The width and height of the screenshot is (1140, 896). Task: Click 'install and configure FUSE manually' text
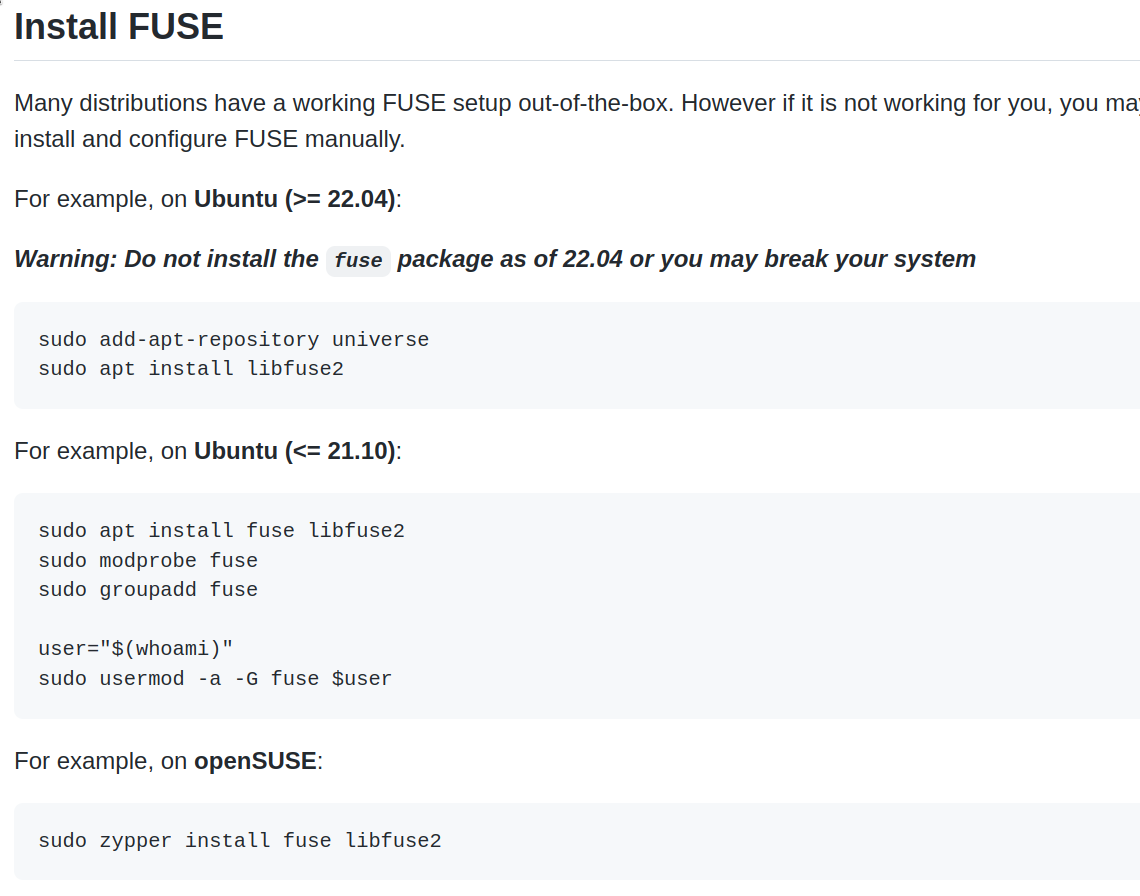[x=209, y=139]
